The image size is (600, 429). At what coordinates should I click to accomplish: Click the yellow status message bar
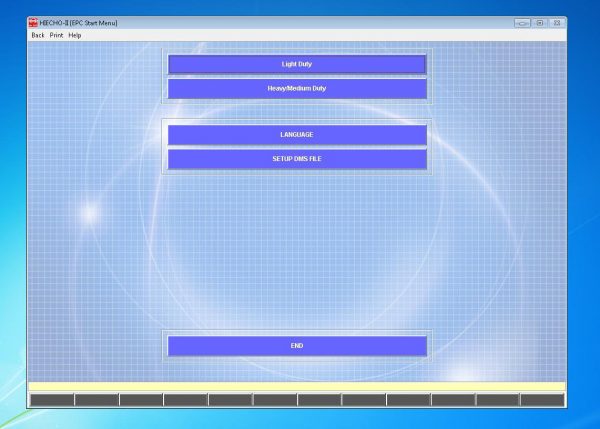point(297,386)
